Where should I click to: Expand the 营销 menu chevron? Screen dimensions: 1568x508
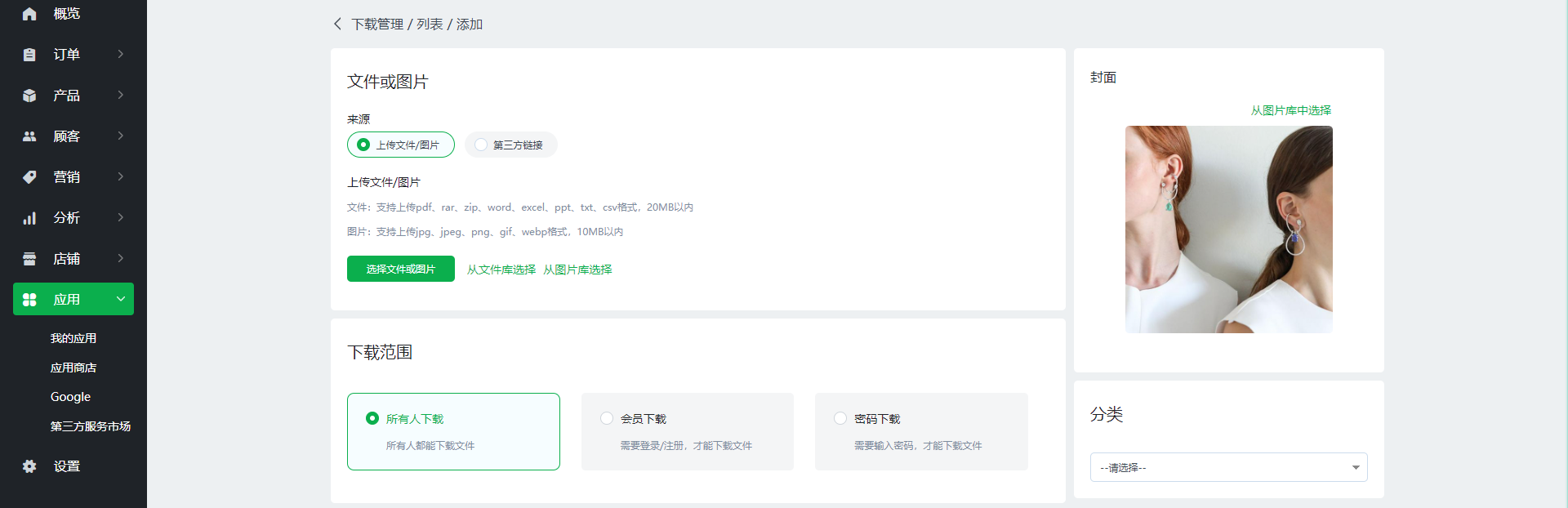[x=121, y=176]
